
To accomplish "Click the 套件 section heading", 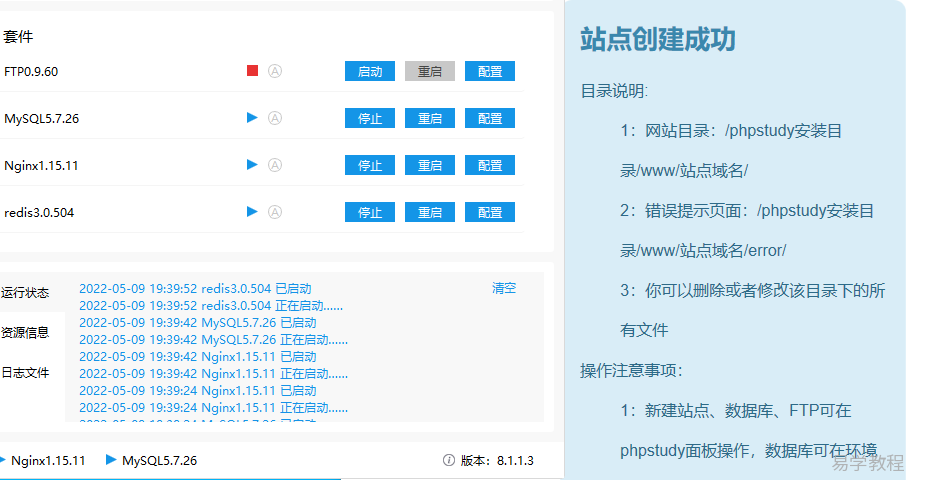I will tap(18, 37).
